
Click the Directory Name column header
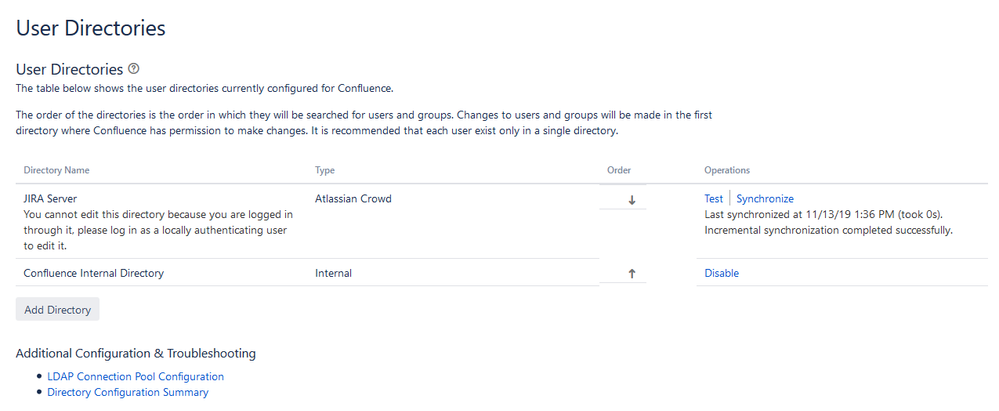57,170
